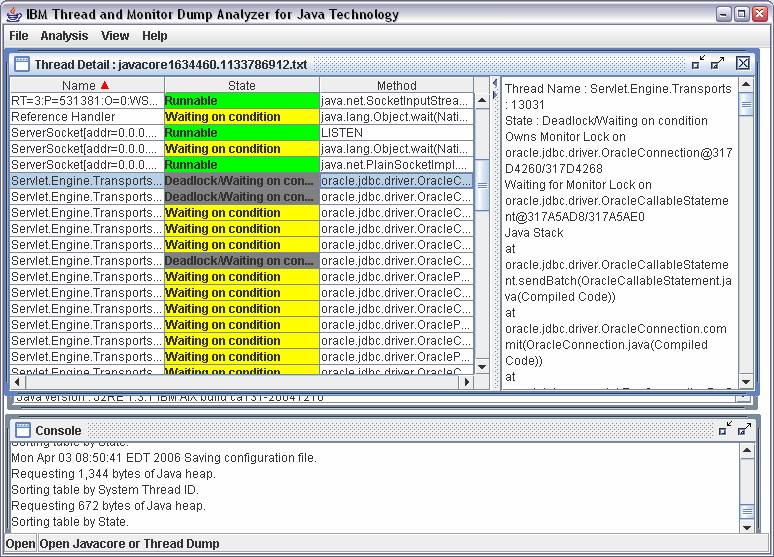Iconify the Console internal frame
The image size is (774, 557).
point(725,429)
